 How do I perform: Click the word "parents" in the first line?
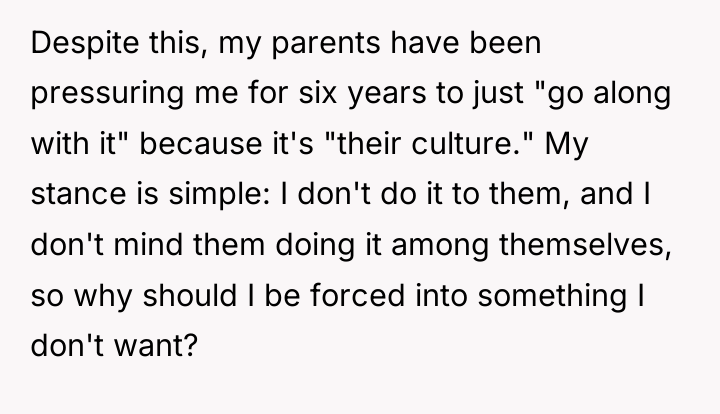(x=326, y=44)
